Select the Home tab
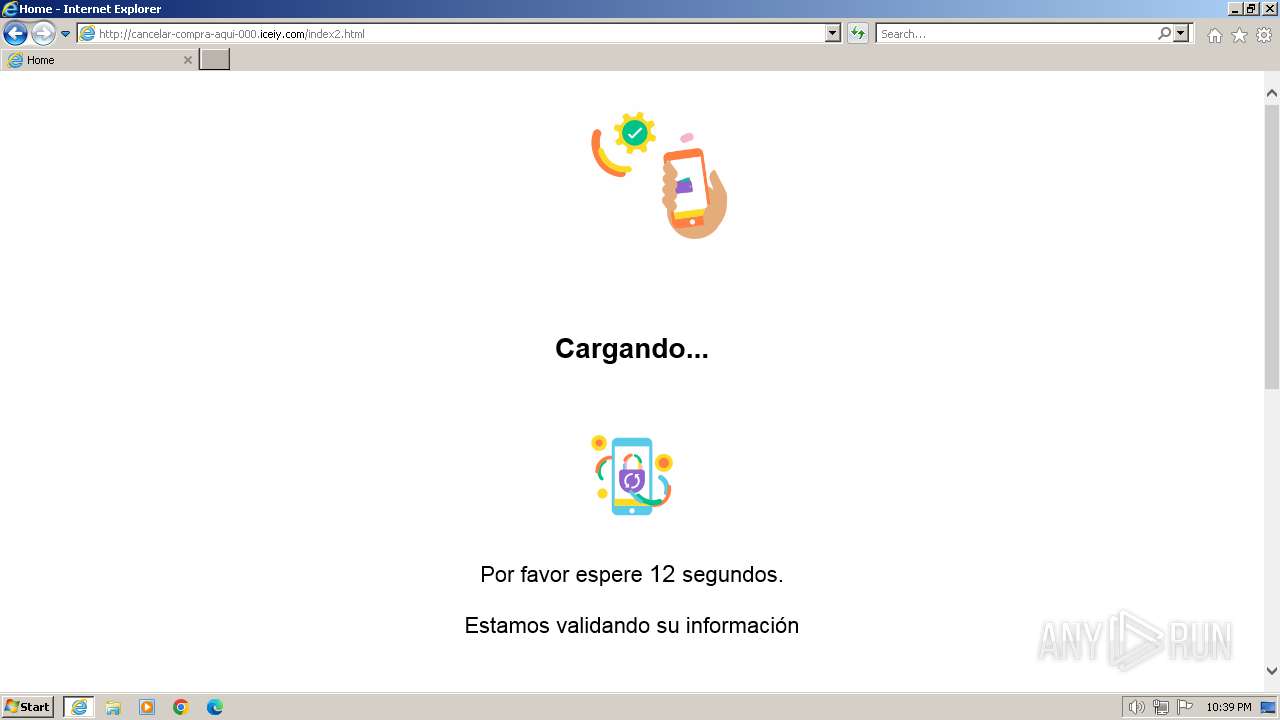This screenshot has height=720, width=1280. 100,60
